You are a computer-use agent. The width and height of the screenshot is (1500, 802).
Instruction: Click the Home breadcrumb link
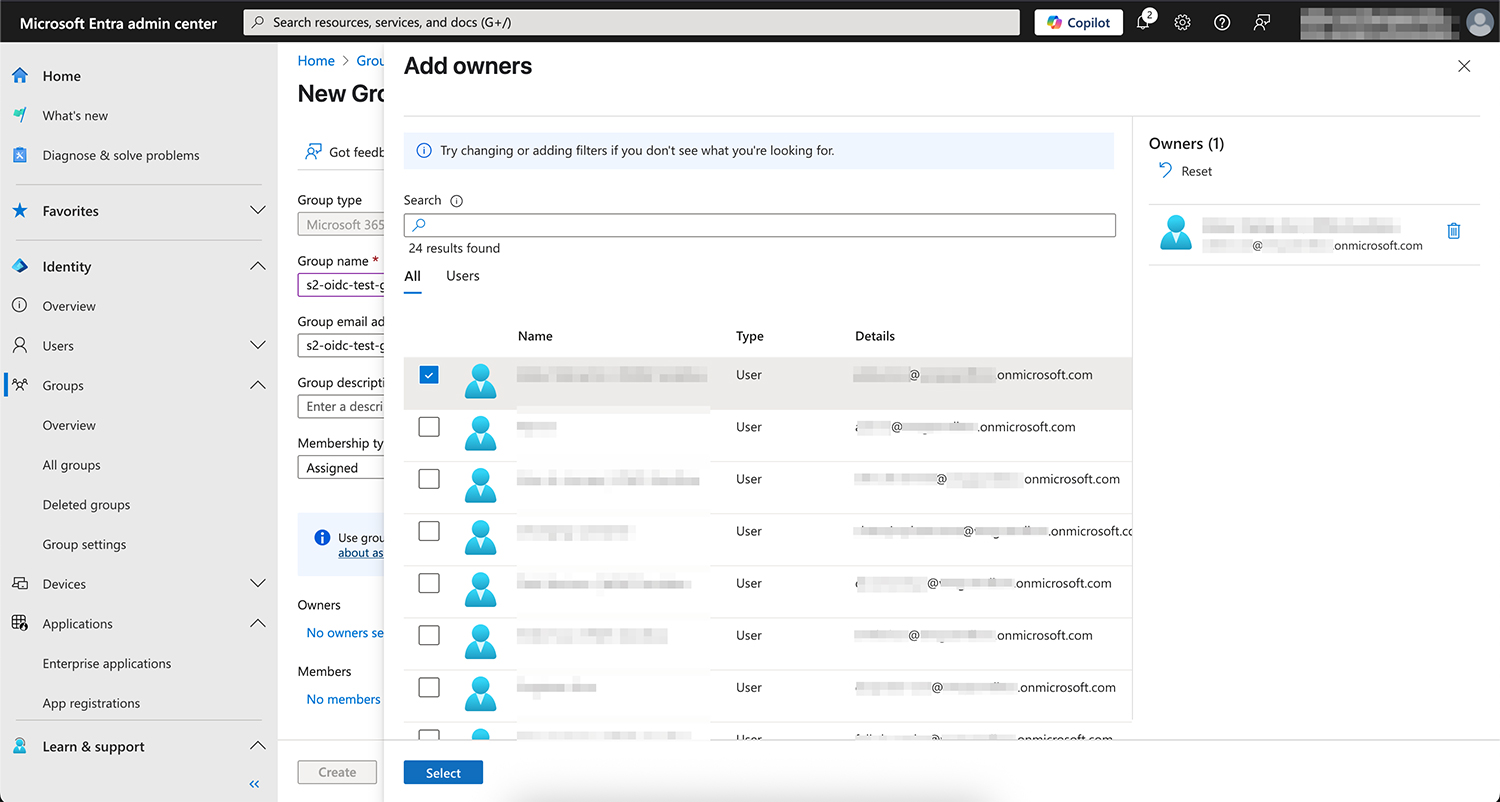click(316, 61)
